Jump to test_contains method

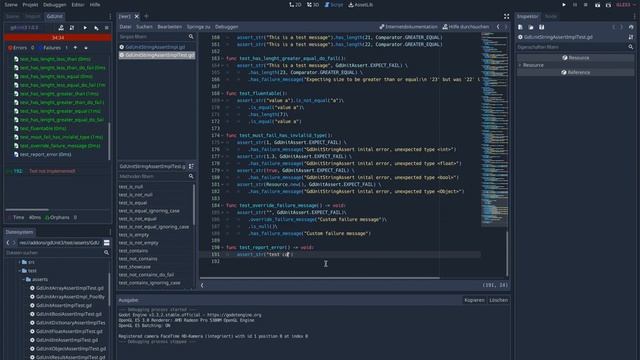[x=133, y=251]
